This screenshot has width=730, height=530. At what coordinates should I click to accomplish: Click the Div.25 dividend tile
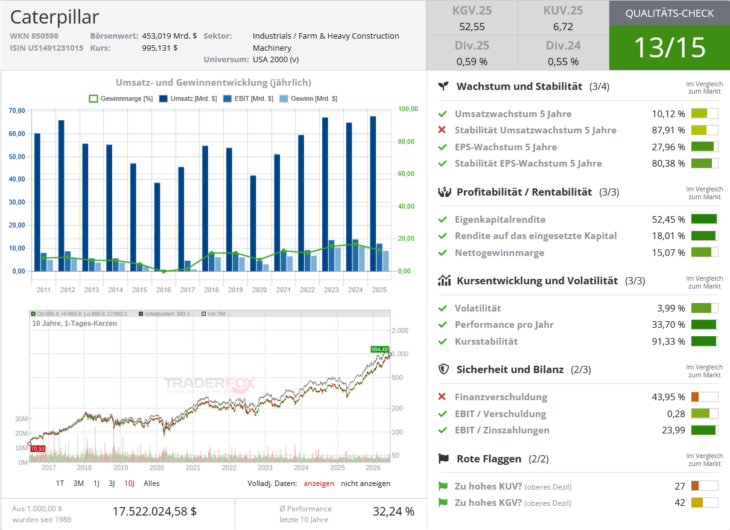coord(472,53)
